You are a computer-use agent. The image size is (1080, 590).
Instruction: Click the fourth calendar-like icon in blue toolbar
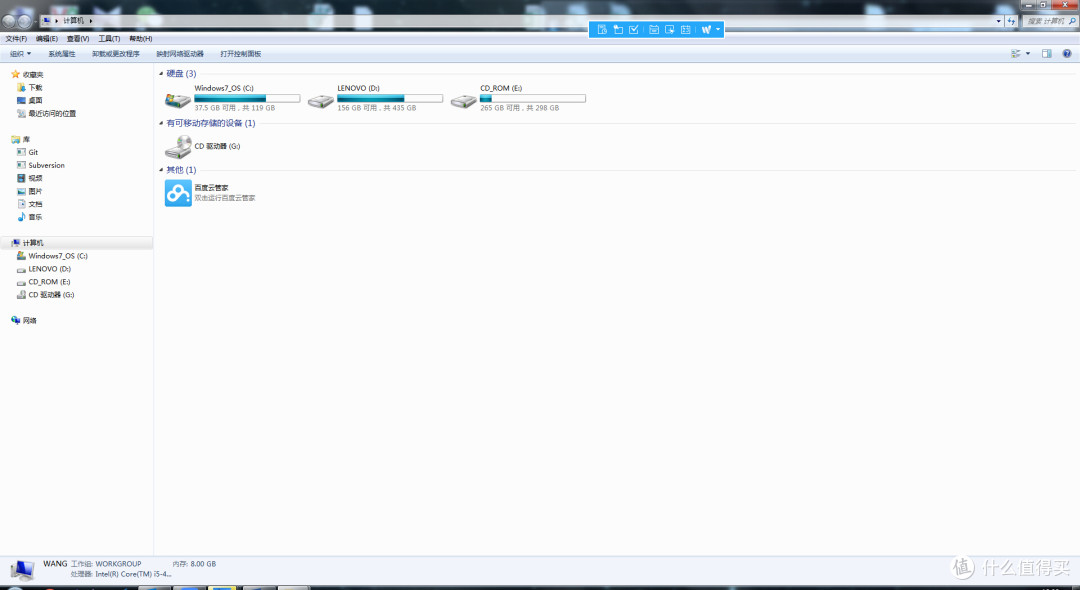click(654, 30)
